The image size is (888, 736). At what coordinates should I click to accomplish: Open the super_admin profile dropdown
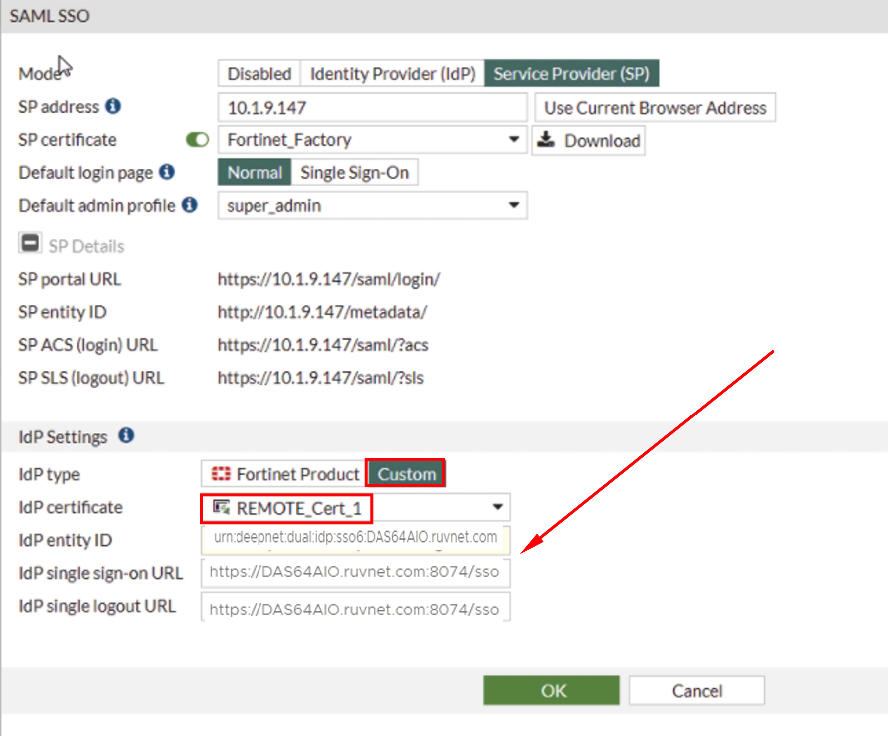pos(515,205)
